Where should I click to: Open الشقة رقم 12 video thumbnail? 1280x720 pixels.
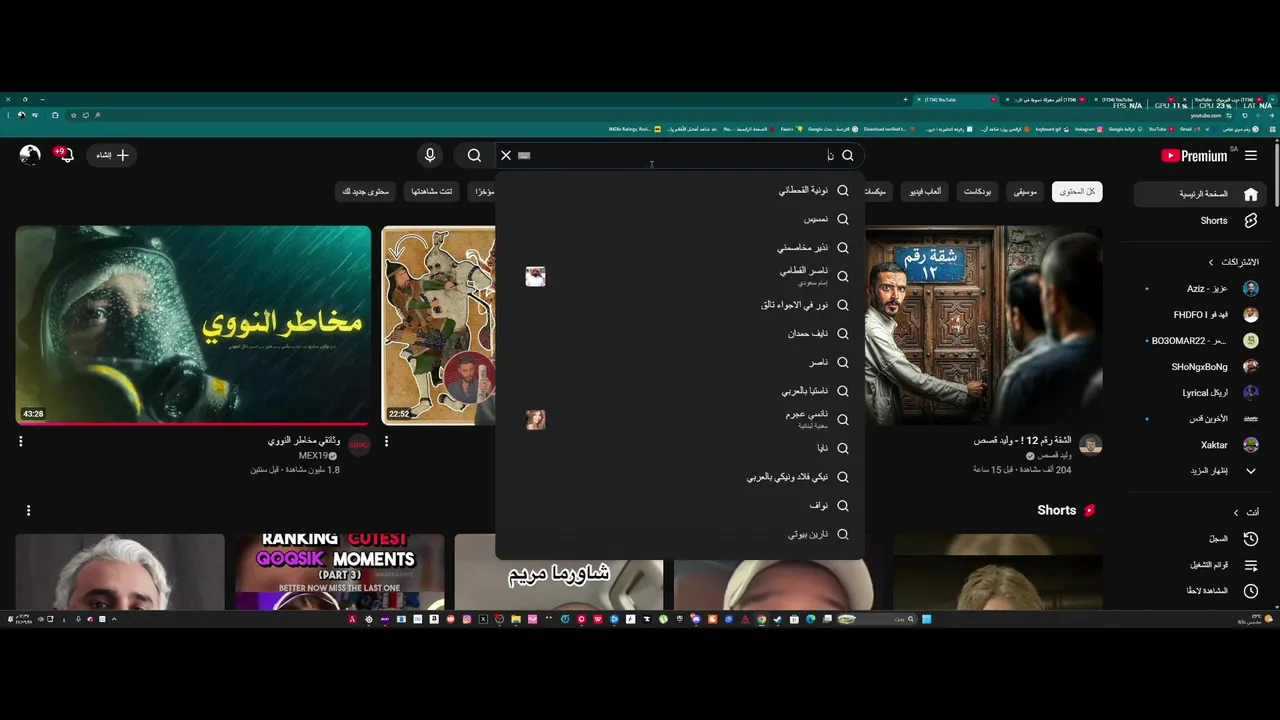pyautogui.click(x=983, y=325)
